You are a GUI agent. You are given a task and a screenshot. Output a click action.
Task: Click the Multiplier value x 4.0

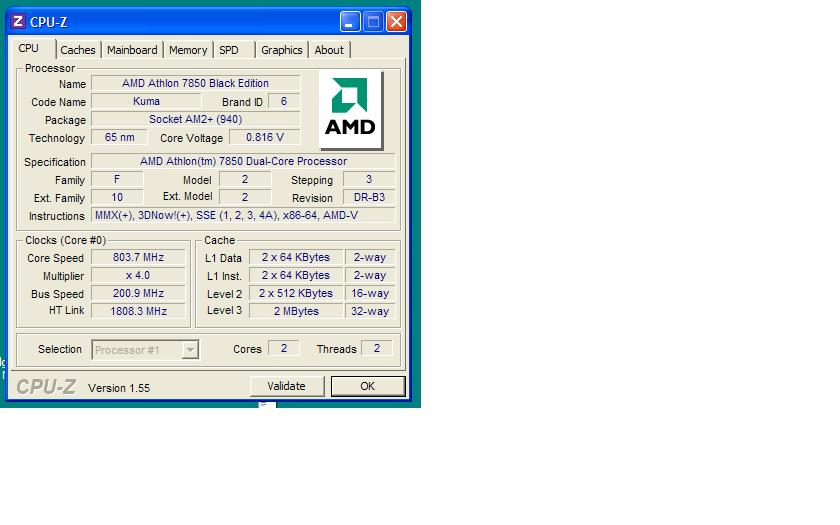(138, 275)
